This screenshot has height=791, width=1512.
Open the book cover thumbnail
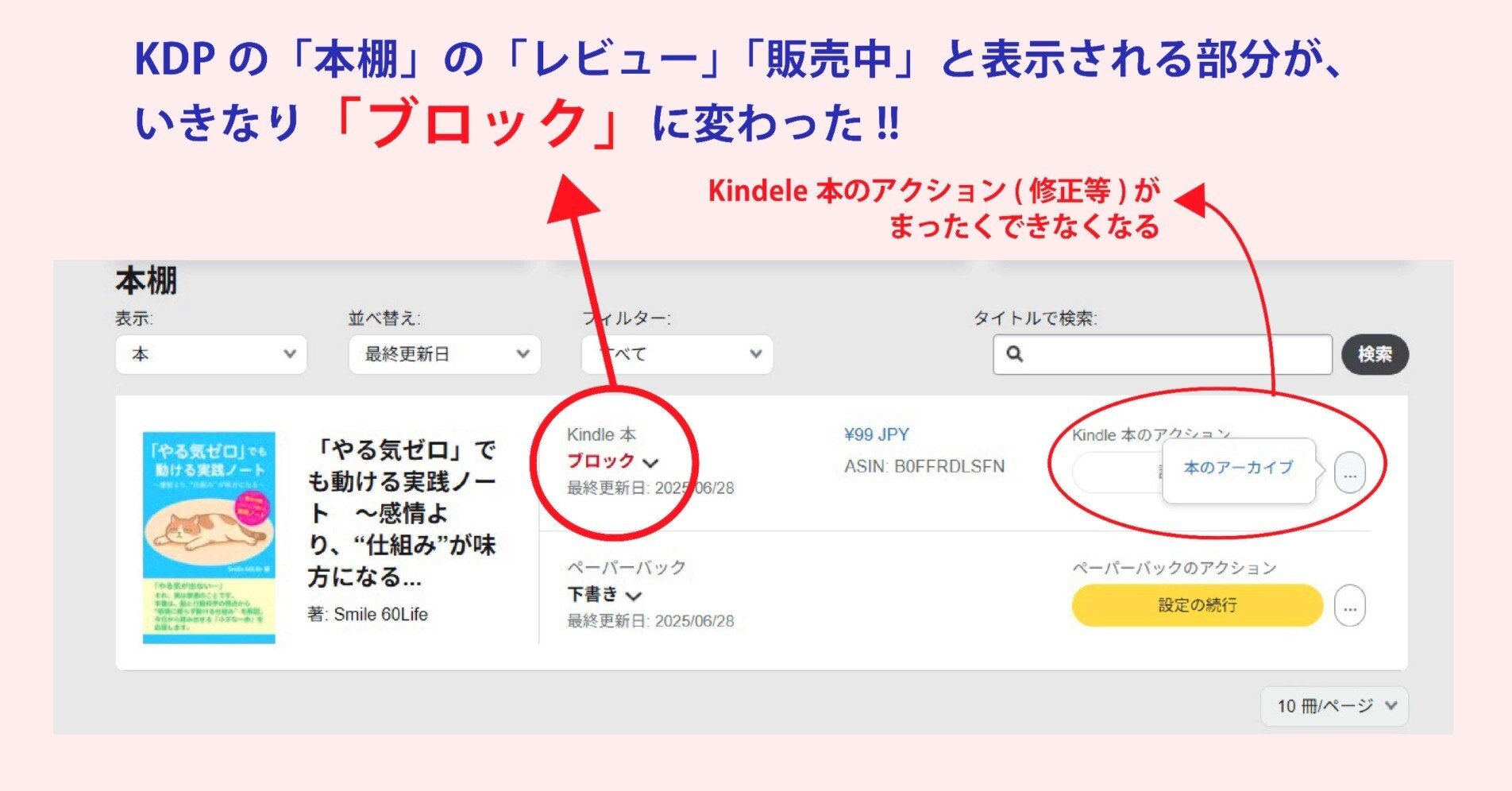(x=209, y=538)
